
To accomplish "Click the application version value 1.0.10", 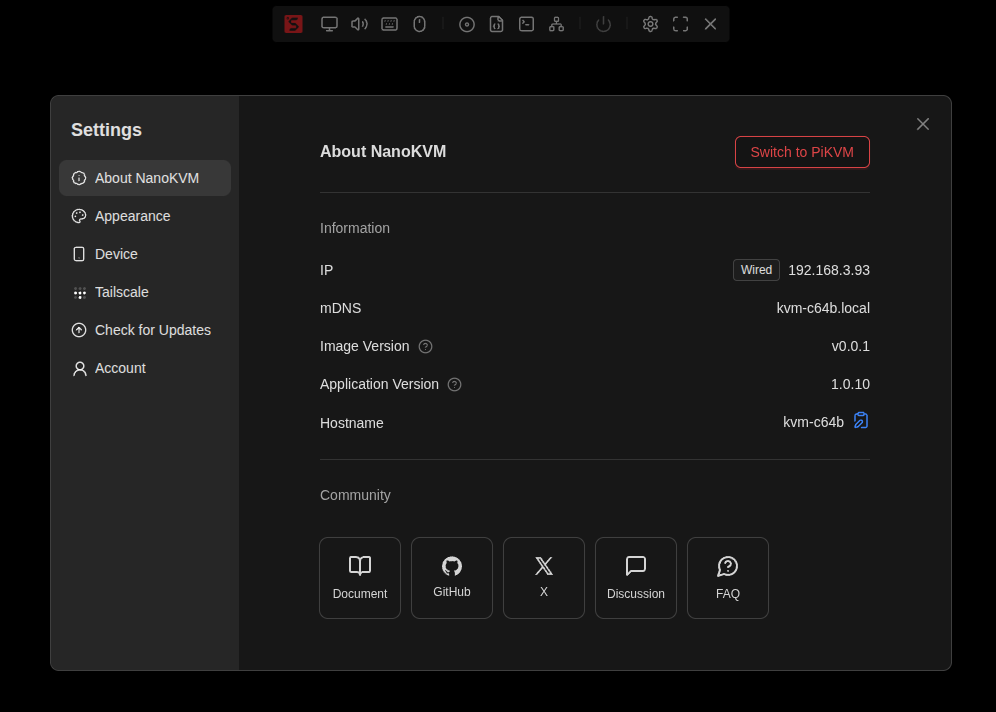I will (851, 384).
